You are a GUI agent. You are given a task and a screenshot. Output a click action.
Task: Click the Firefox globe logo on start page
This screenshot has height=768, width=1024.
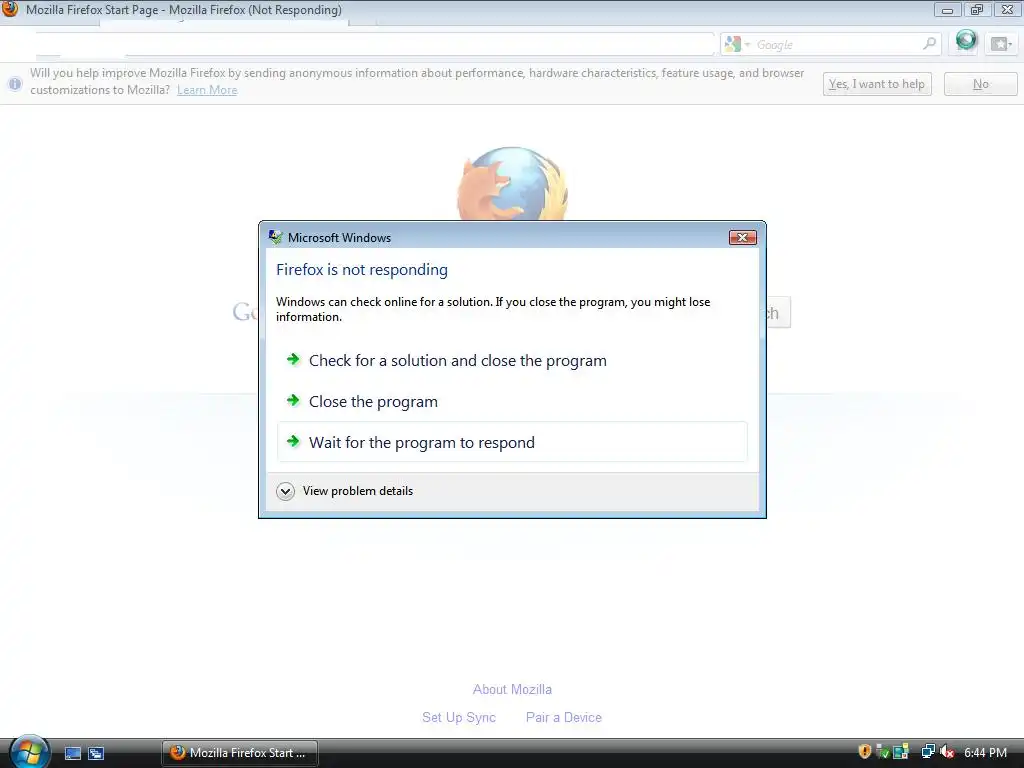pos(512,184)
